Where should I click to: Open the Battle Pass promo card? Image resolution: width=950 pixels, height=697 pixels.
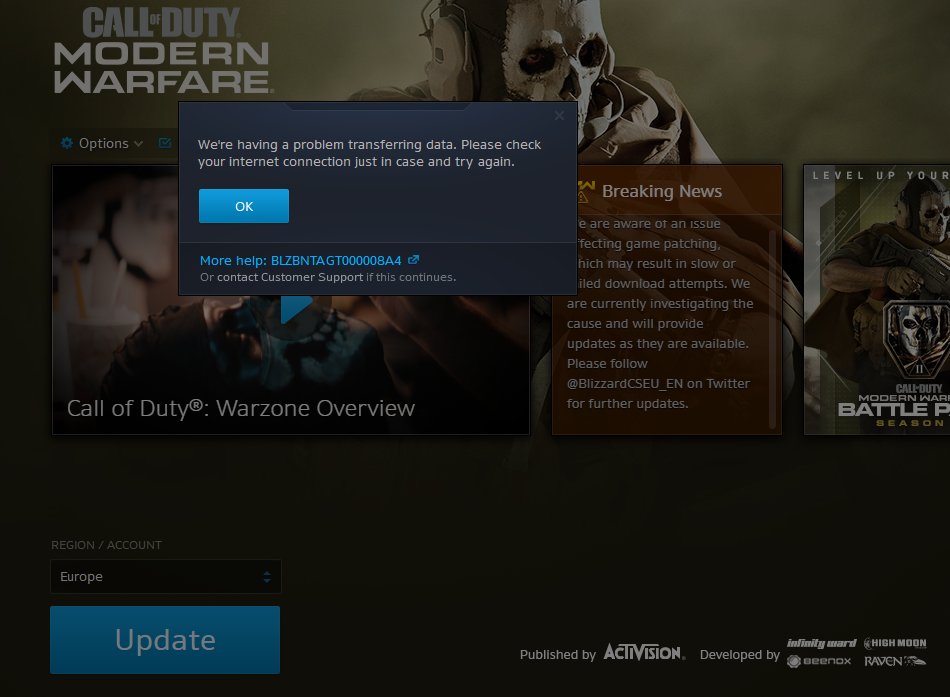[x=877, y=299]
